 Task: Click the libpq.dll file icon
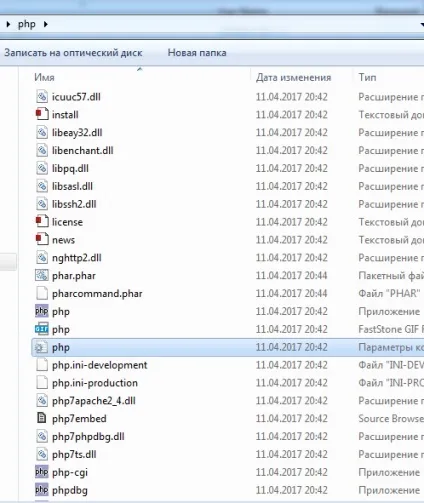coord(42,168)
